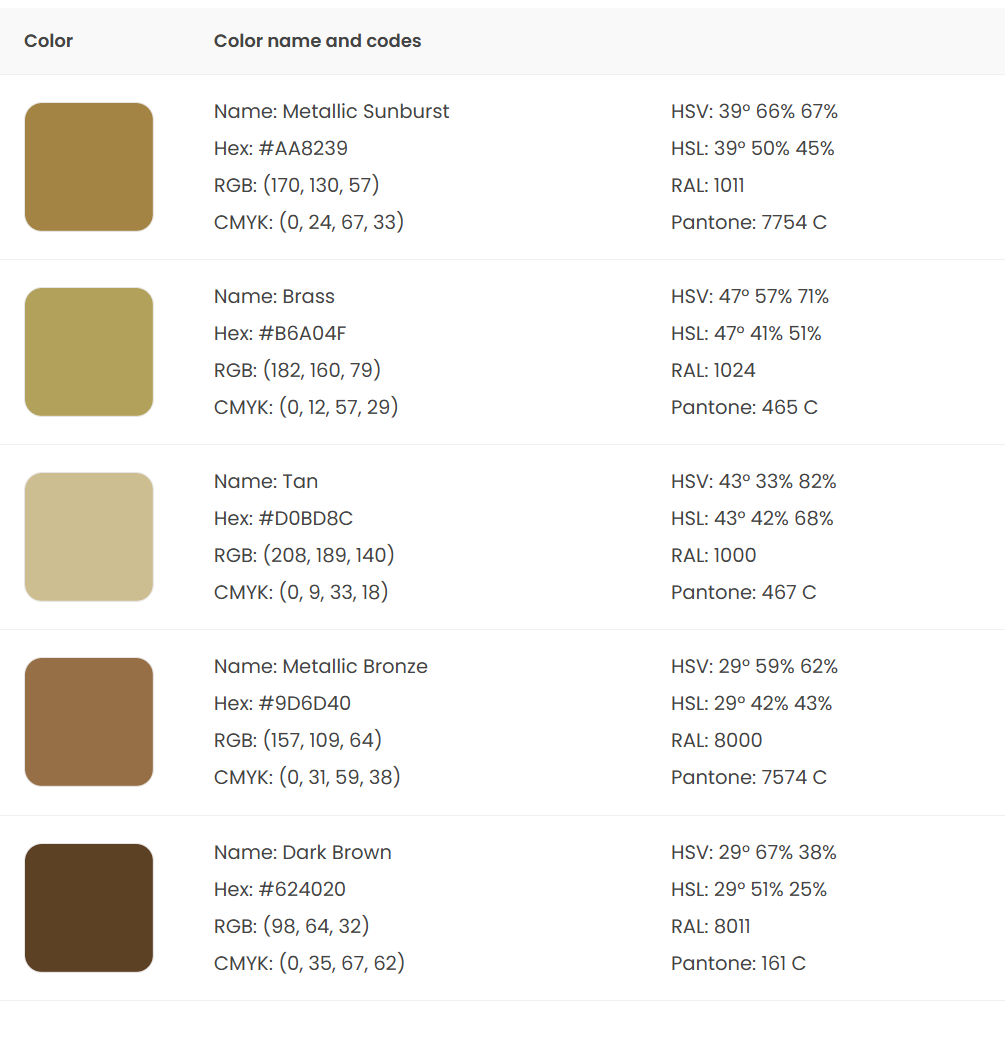Viewport: 1005px width, 1038px height.
Task: Click the Dark Brown color swatch
Action: point(89,908)
